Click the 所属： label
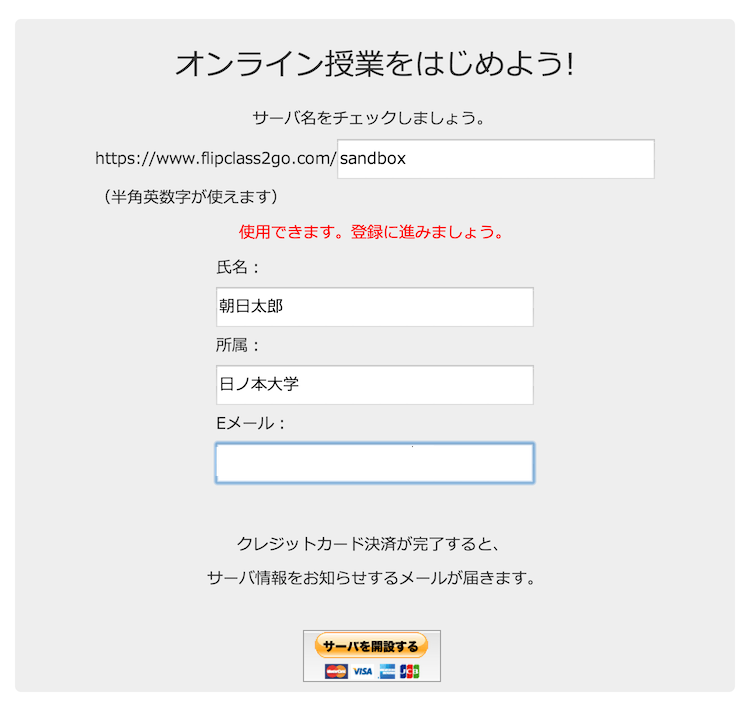This screenshot has width=750, height=711. 237,345
